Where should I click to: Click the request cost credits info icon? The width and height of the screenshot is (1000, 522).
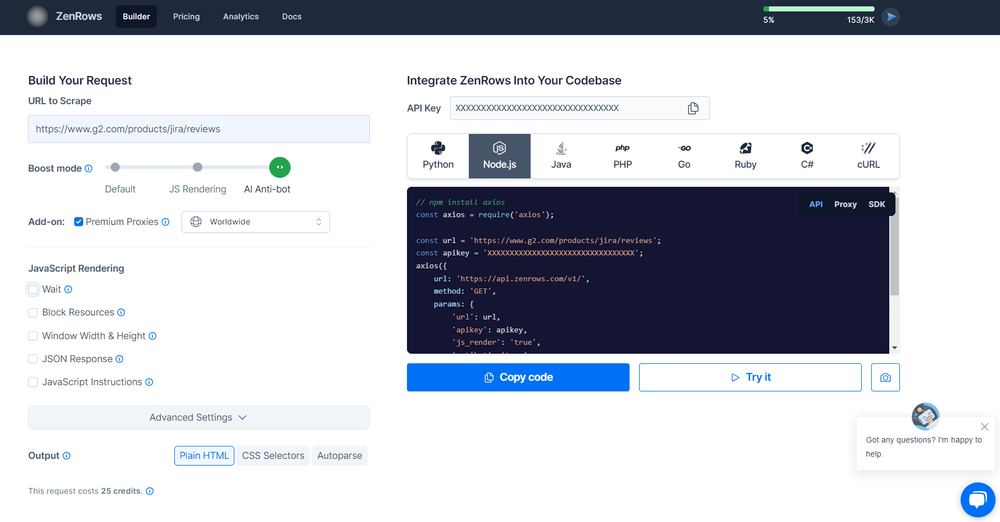pyautogui.click(x=150, y=491)
